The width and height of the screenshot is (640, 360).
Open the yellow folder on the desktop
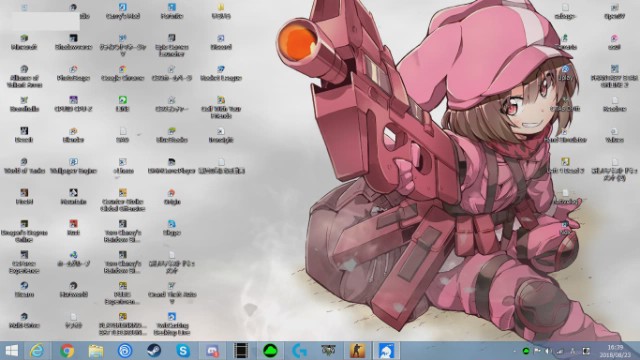tap(221, 11)
